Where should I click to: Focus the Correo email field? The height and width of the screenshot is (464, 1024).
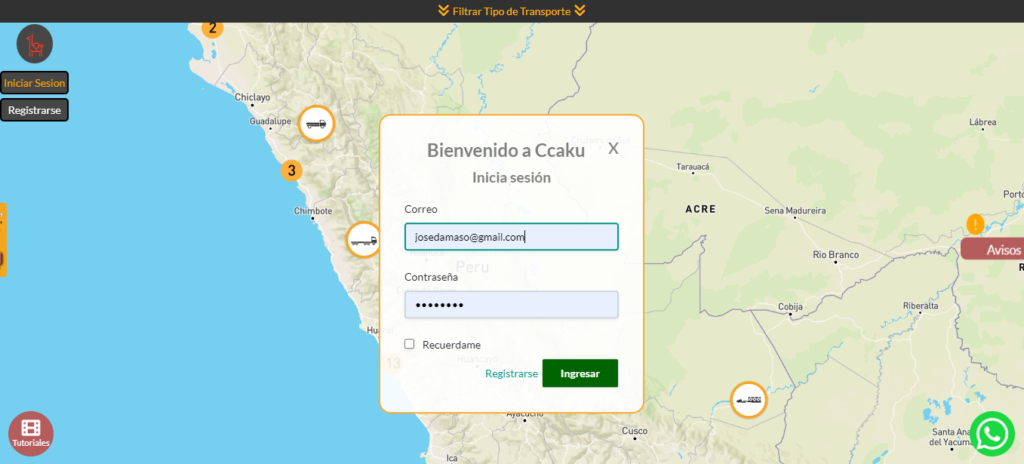click(511, 237)
